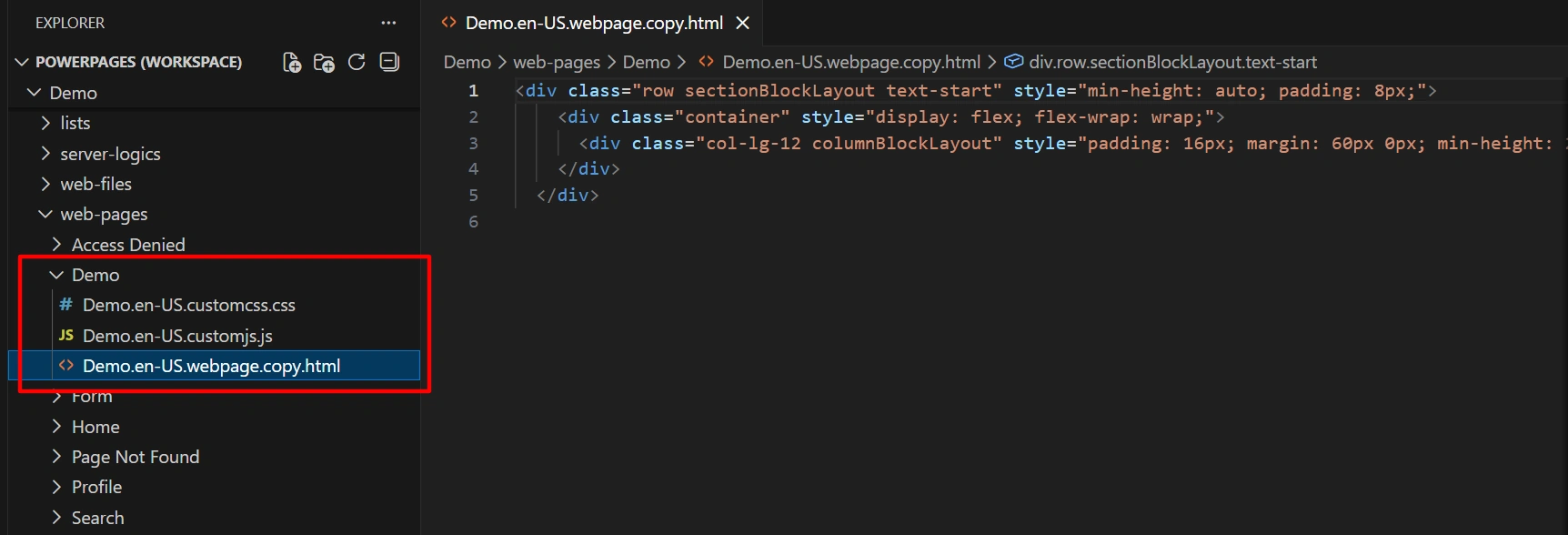Expand the Access Denied folder
This screenshot has height=535, width=1568.
click(56, 245)
